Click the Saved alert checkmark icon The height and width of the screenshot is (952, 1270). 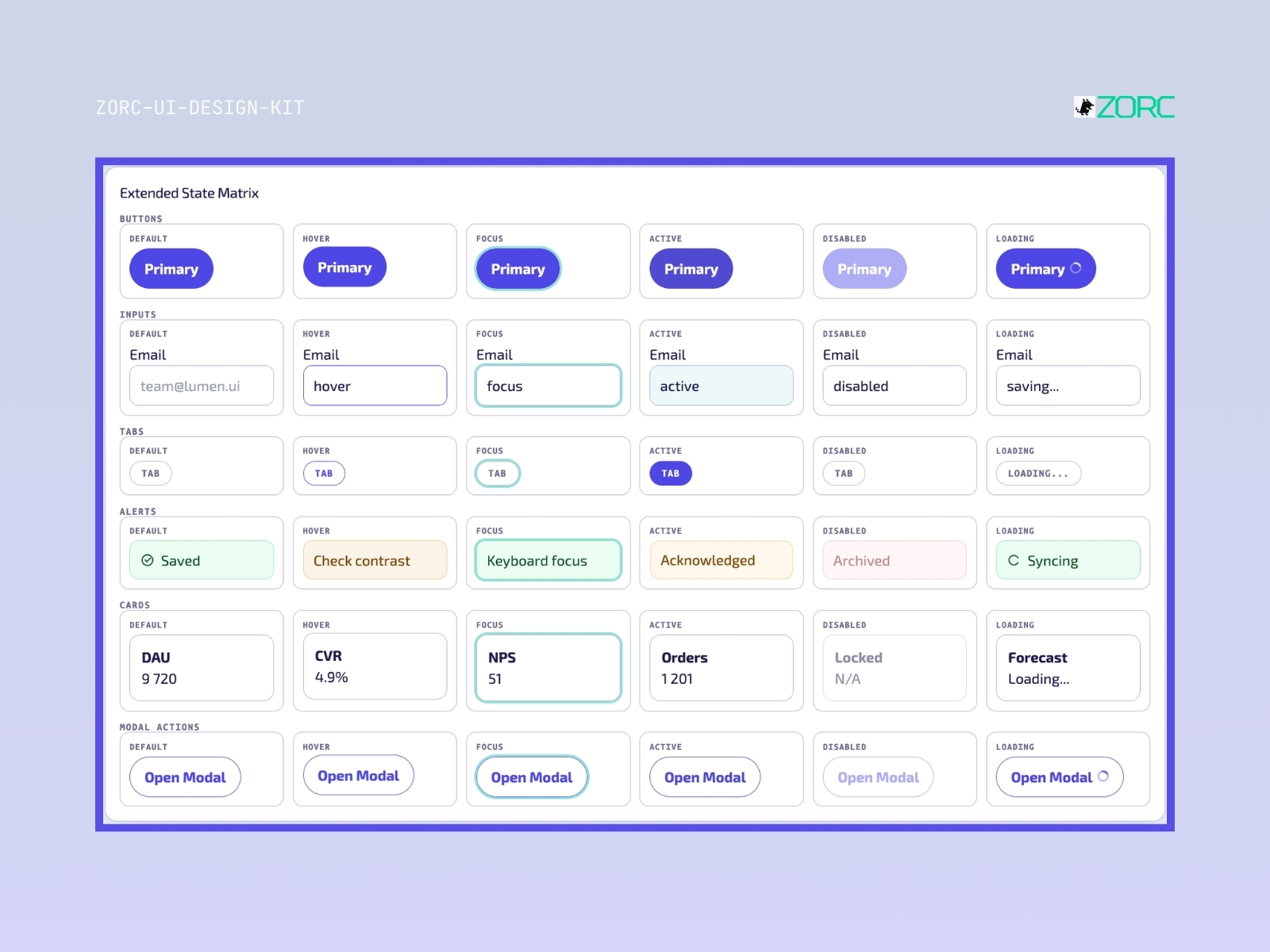click(147, 560)
